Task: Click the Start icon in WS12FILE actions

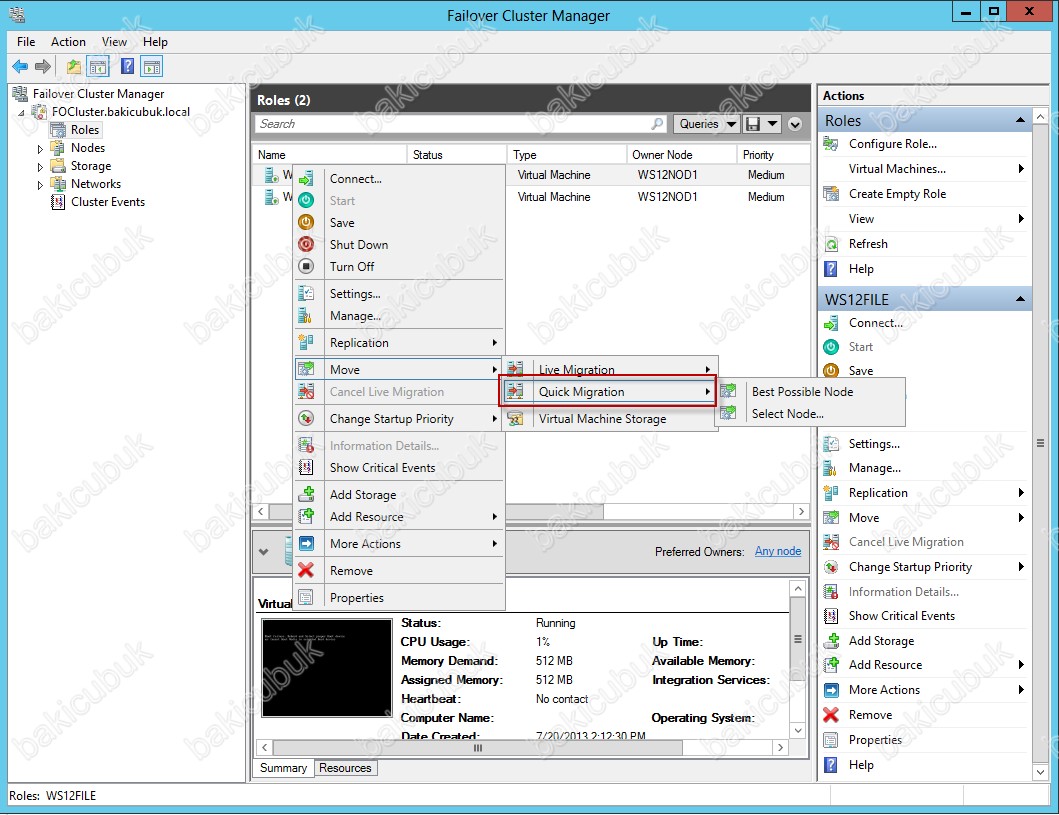Action: [x=831, y=346]
